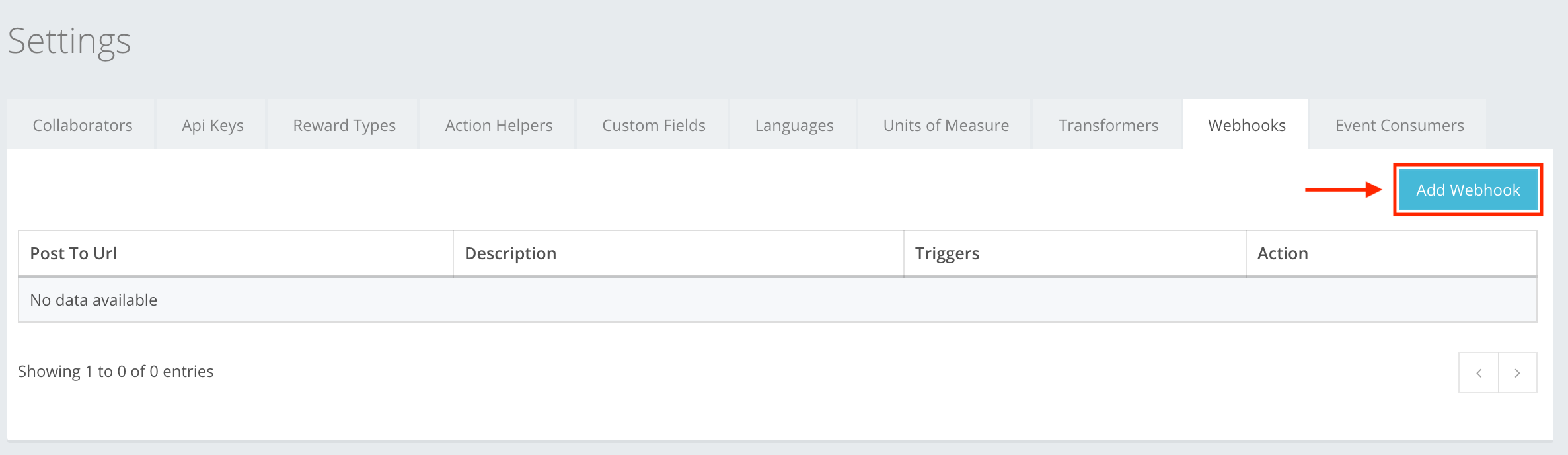
Task: Sort the Triggers column
Action: pos(948,253)
